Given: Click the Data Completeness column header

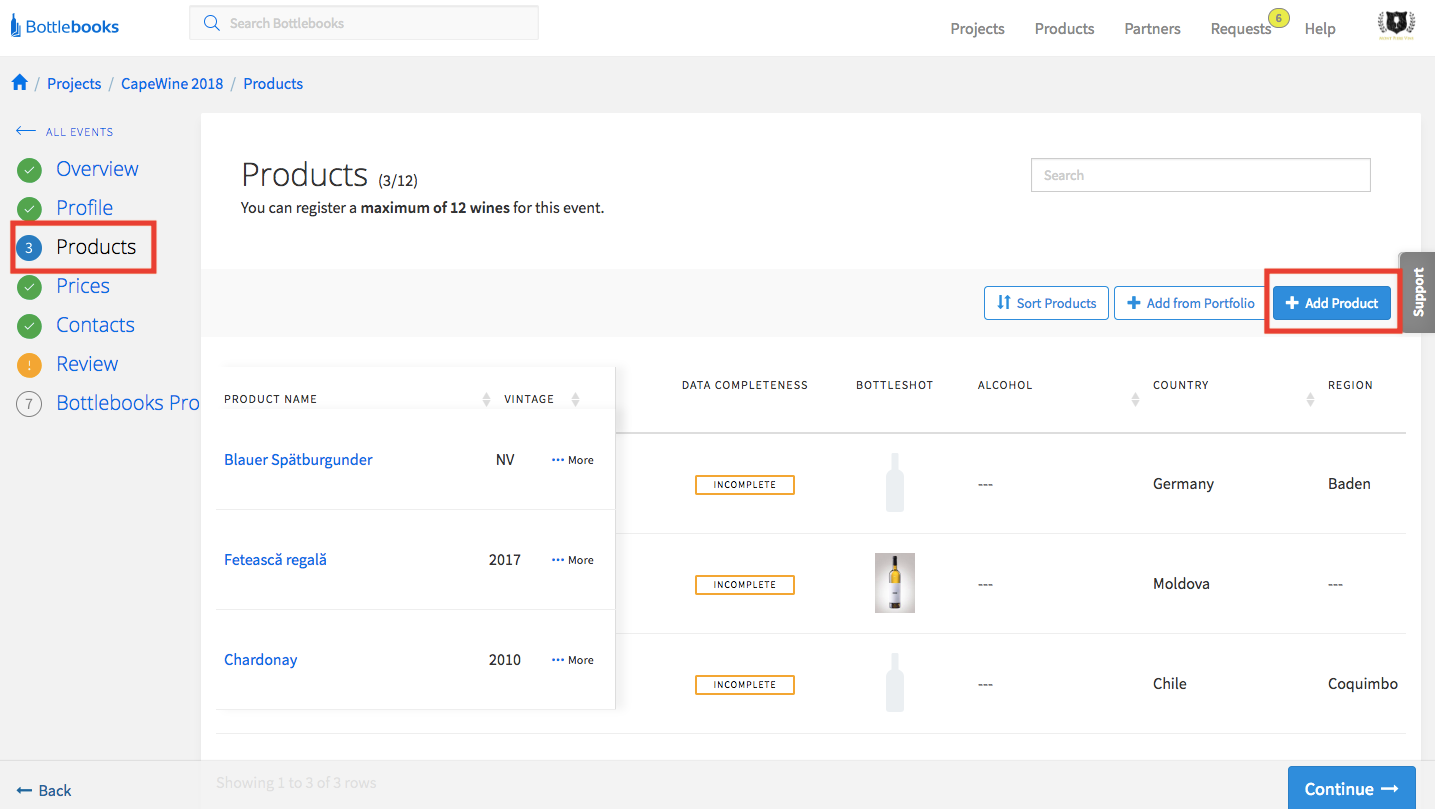Looking at the screenshot, I should pos(745,385).
